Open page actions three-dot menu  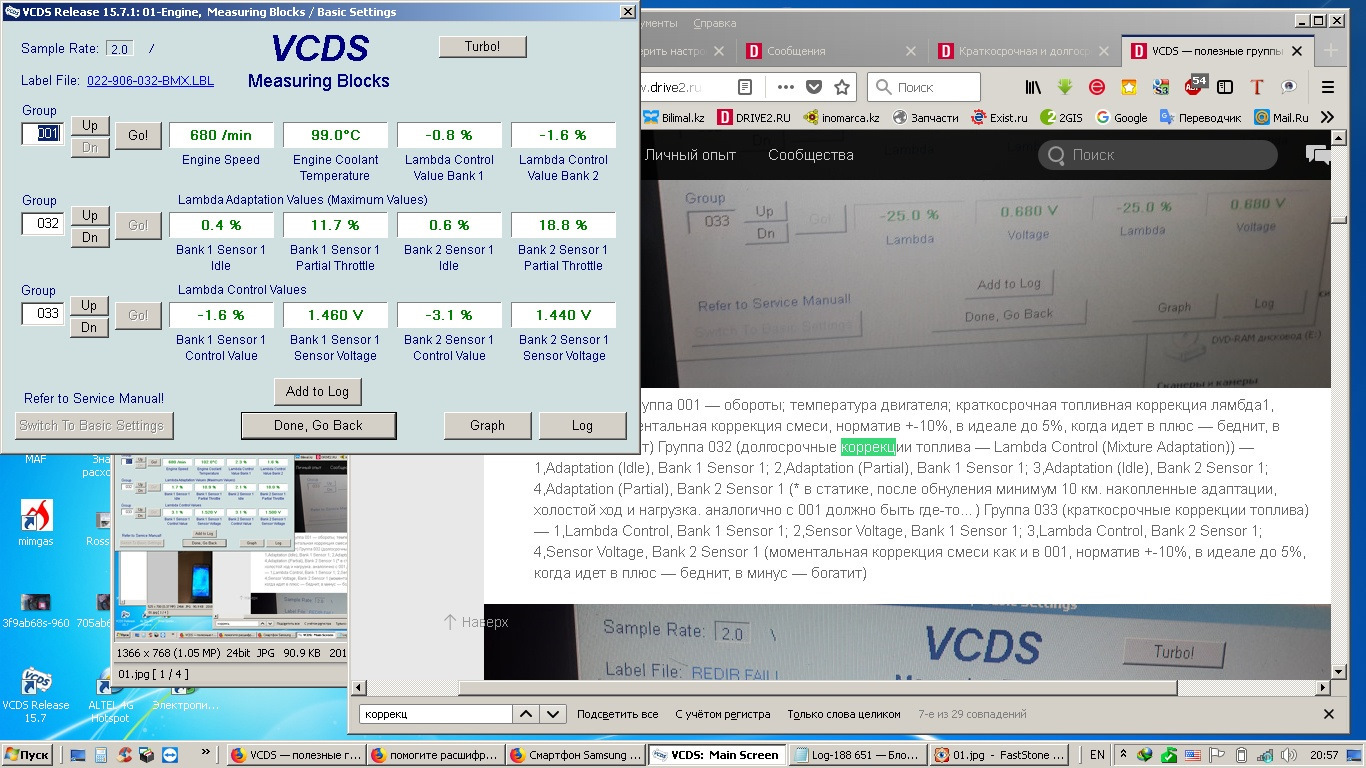786,87
